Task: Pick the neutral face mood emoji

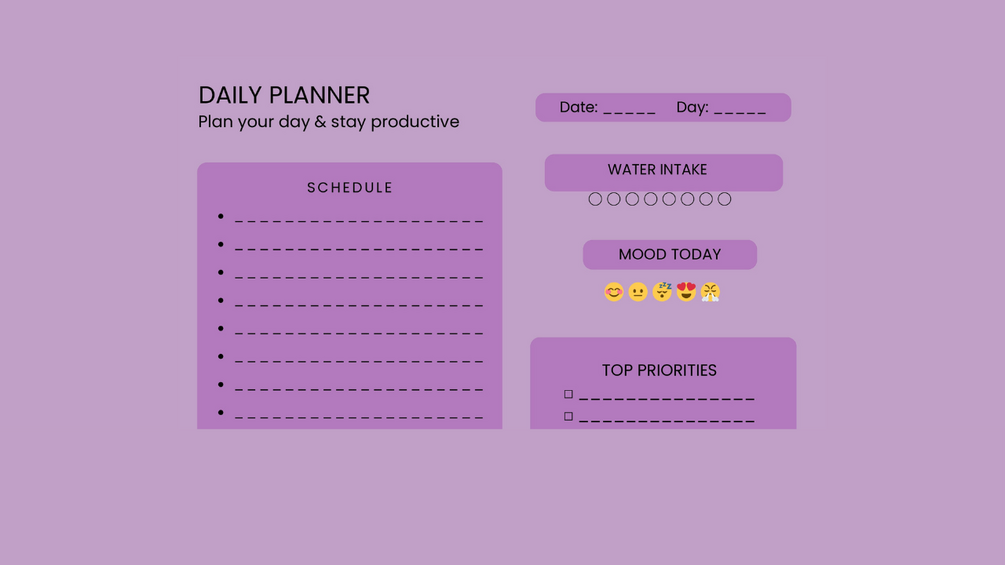Action: click(638, 292)
